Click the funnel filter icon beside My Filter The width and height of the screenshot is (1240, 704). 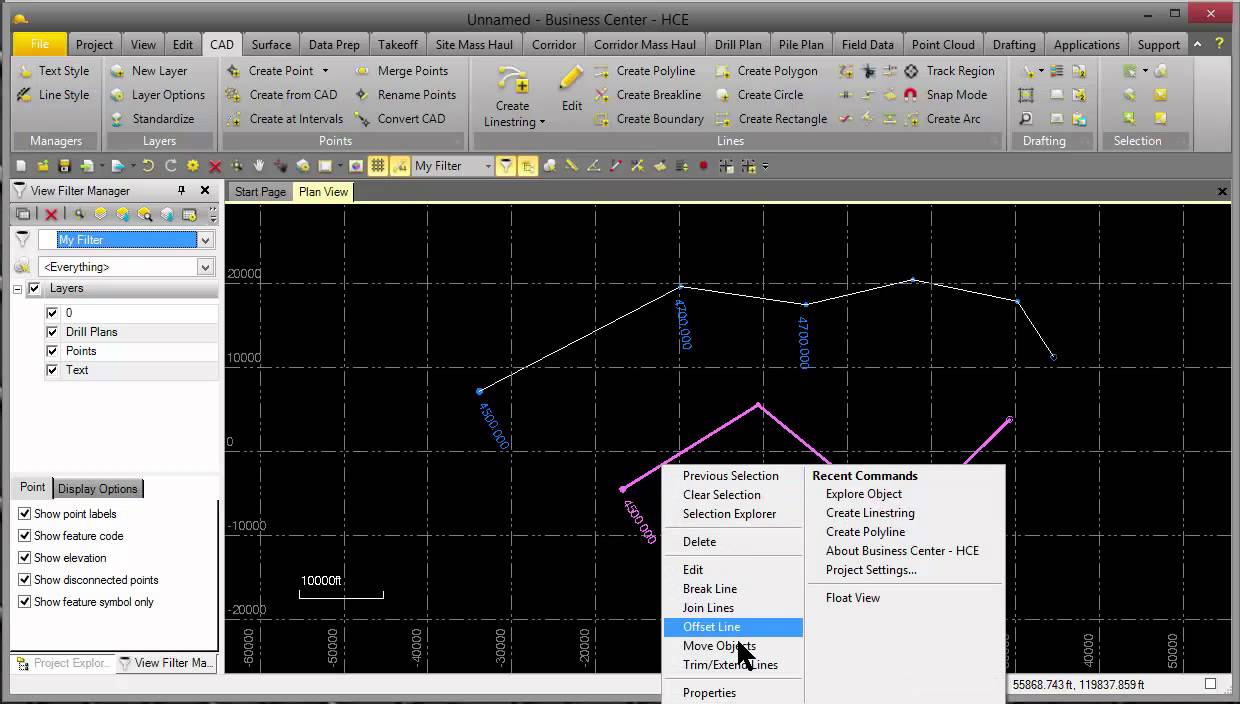(506, 166)
